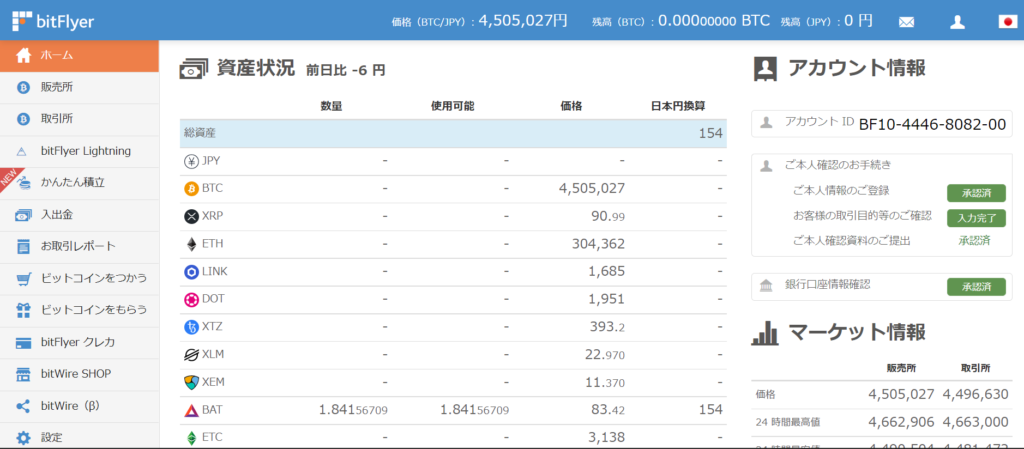Screen dimensions: 1024x449
Task: Click the XEM coin icon
Action: [x=192, y=382]
